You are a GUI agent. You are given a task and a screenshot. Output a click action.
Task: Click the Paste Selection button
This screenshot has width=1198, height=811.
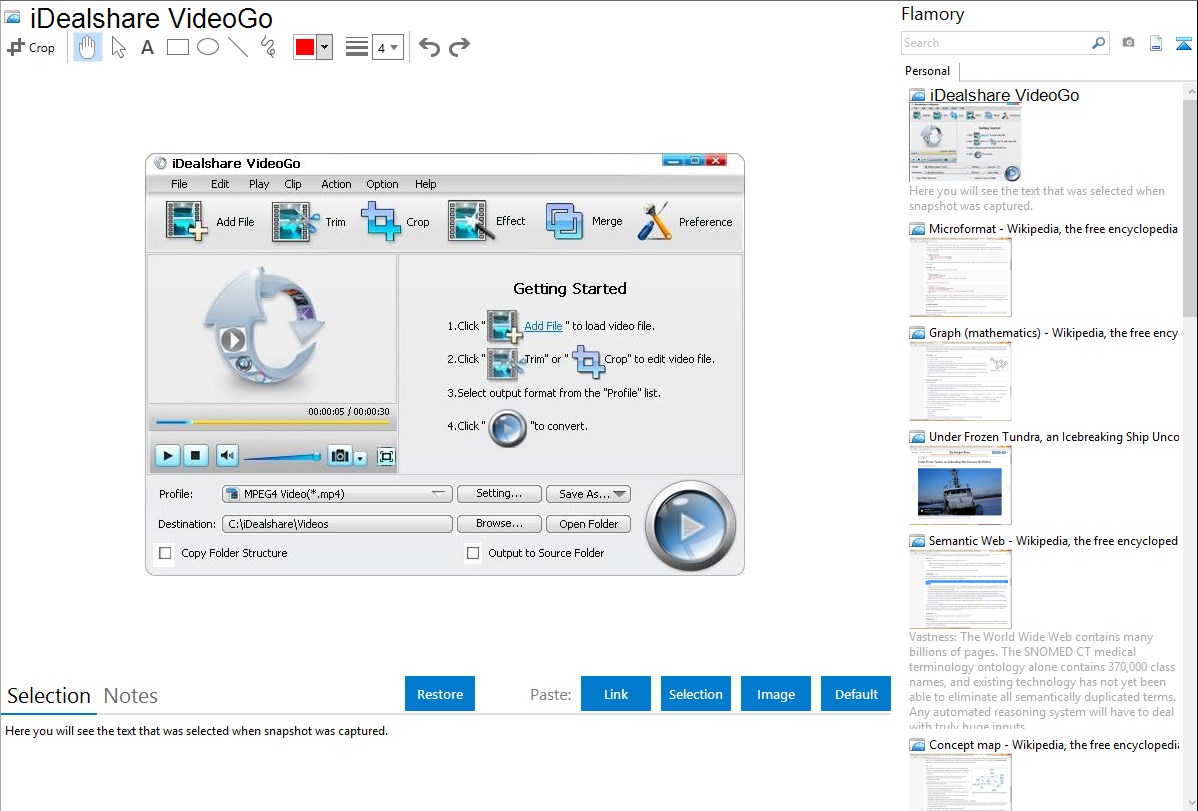click(x=696, y=693)
